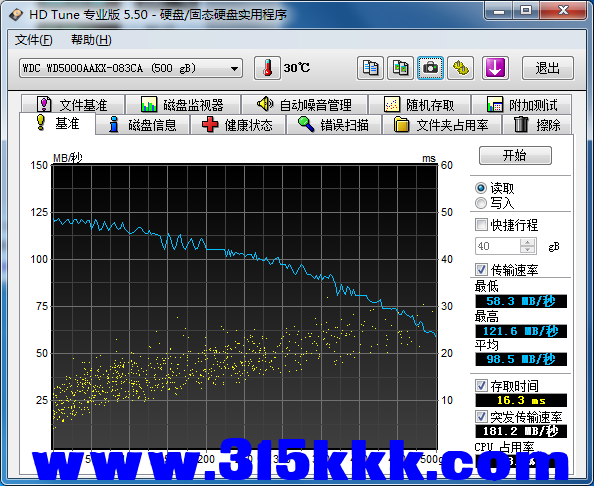Image resolution: width=594 pixels, height=486 pixels.
Task: Switch to the 擦除 erase tab
Action: (537, 125)
